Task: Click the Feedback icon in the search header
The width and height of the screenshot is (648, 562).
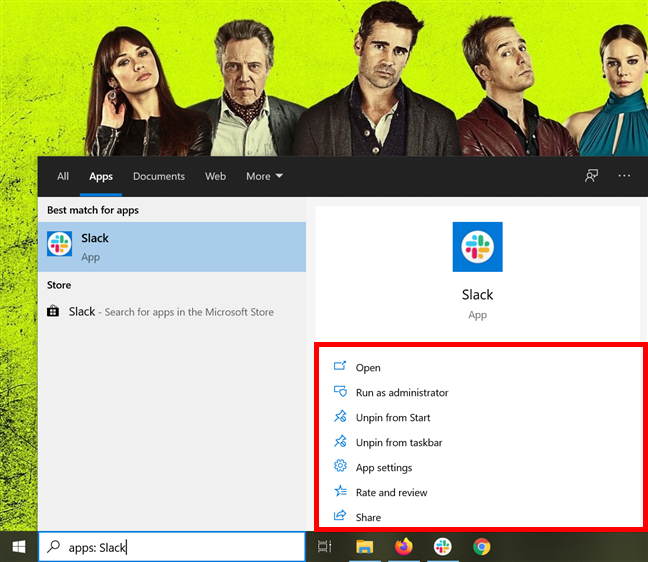Action: (x=591, y=176)
